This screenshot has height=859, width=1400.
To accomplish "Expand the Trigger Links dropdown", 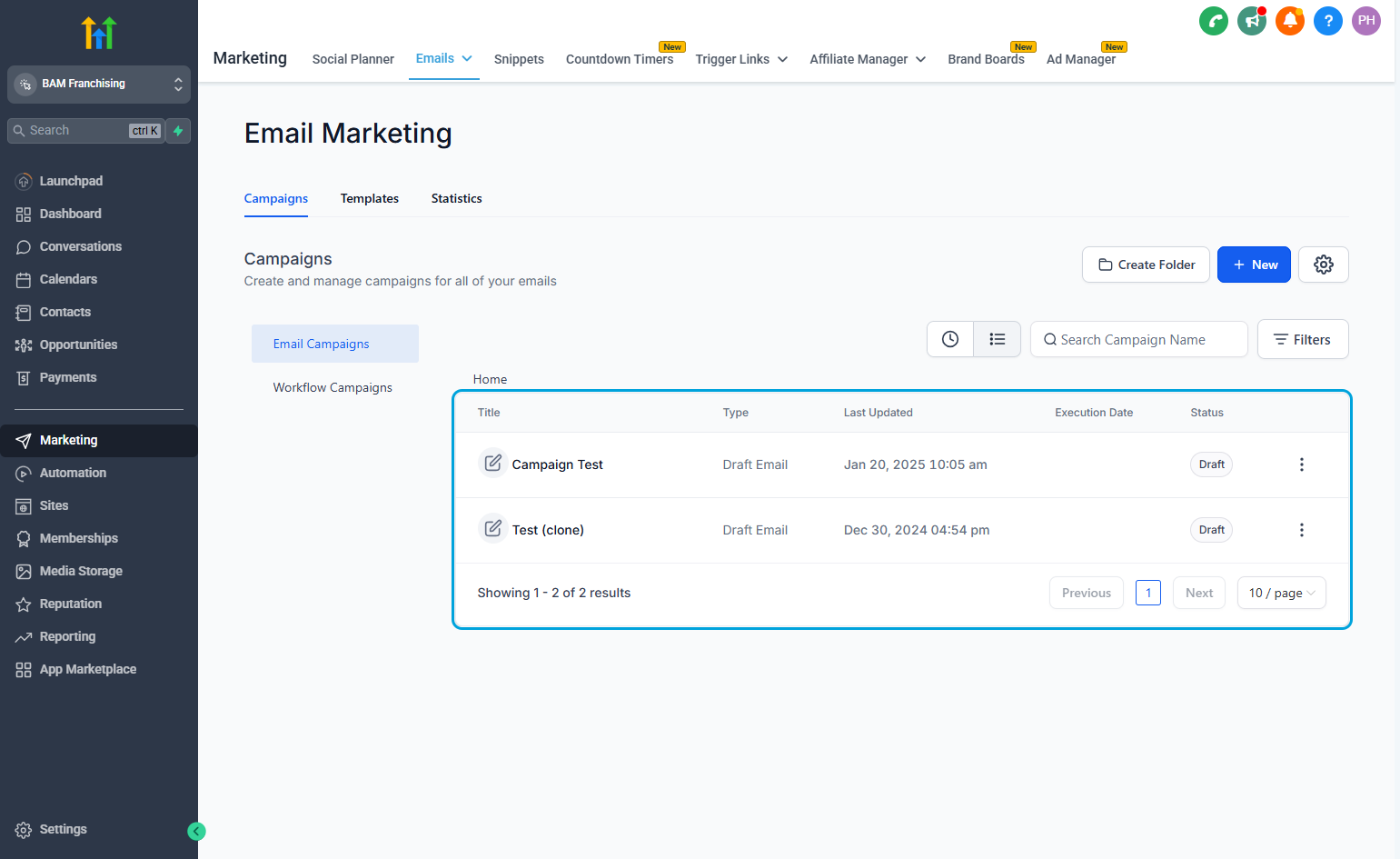I will [741, 59].
